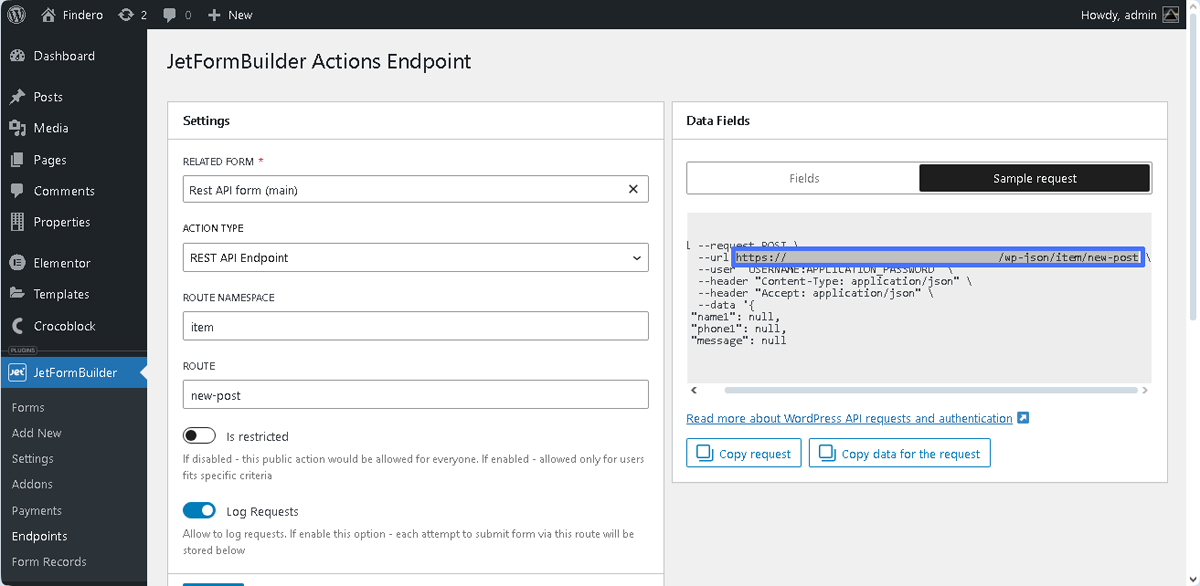Click the Elementor sidebar icon
This screenshot has height=586, width=1200.
(x=18, y=262)
